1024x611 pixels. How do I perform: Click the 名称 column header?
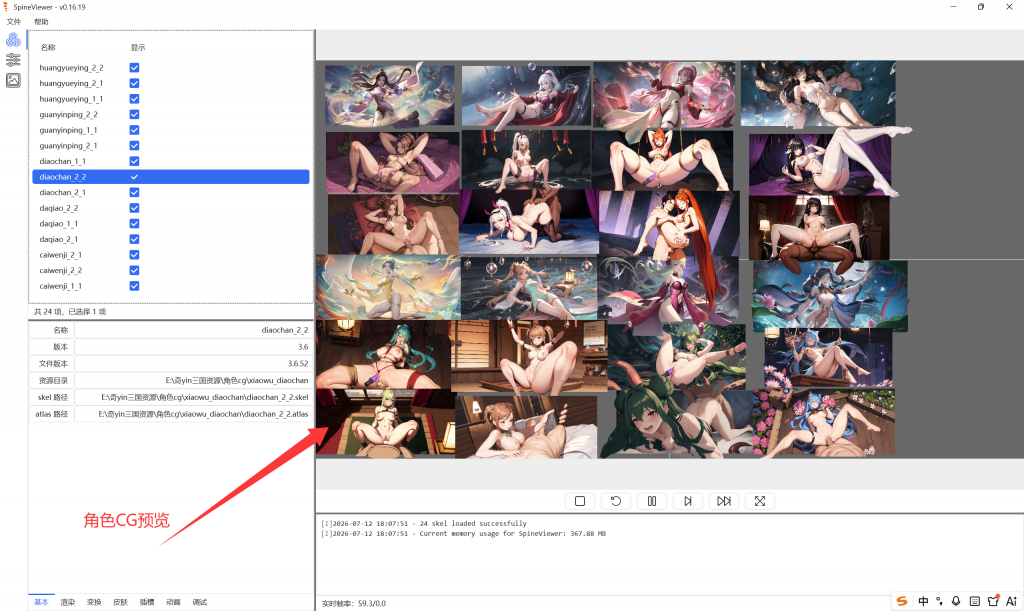48,48
